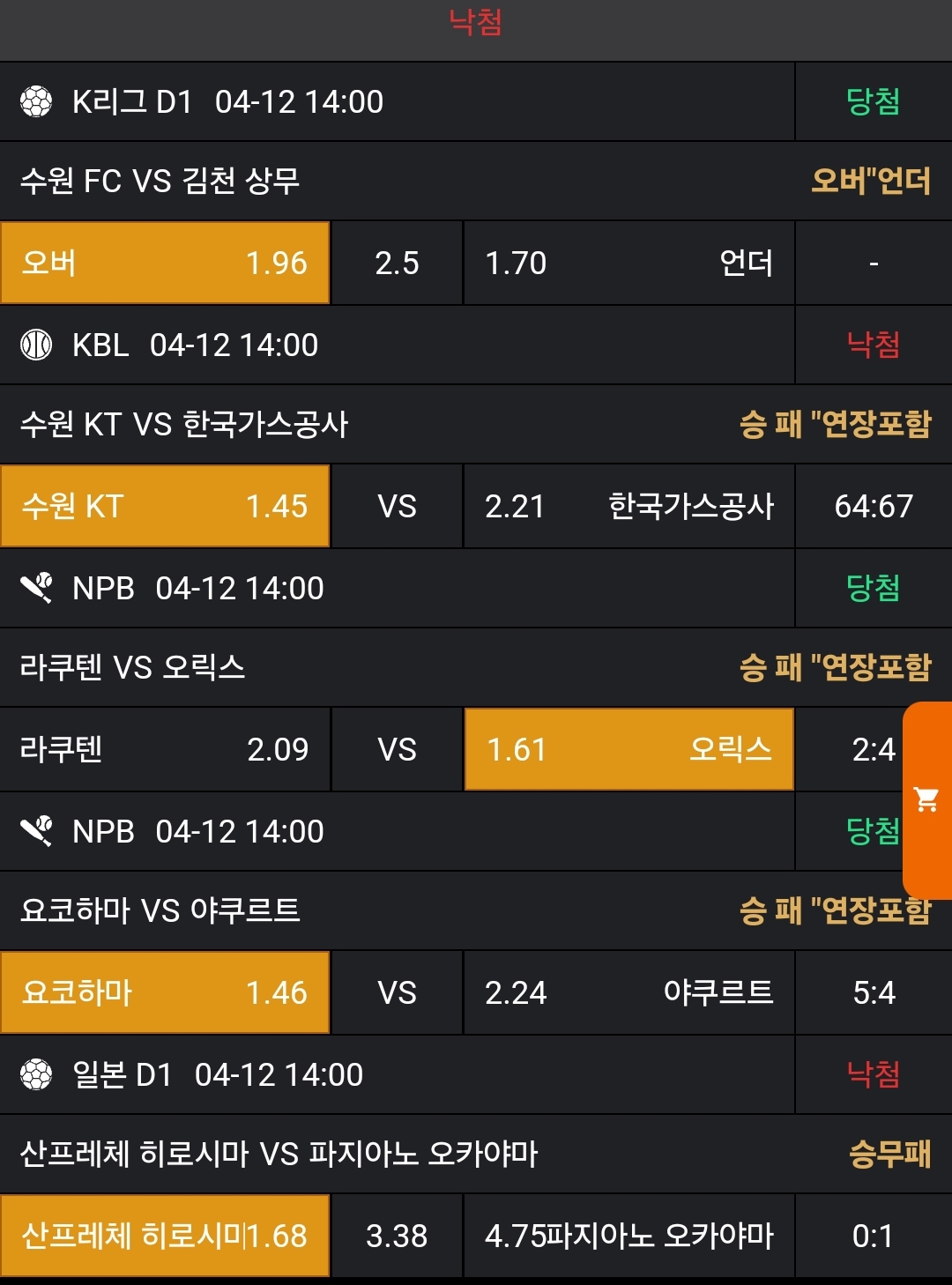Image resolution: width=952 pixels, height=1285 pixels.
Task: Pick the 3.38 draw odds
Action: click(397, 1236)
